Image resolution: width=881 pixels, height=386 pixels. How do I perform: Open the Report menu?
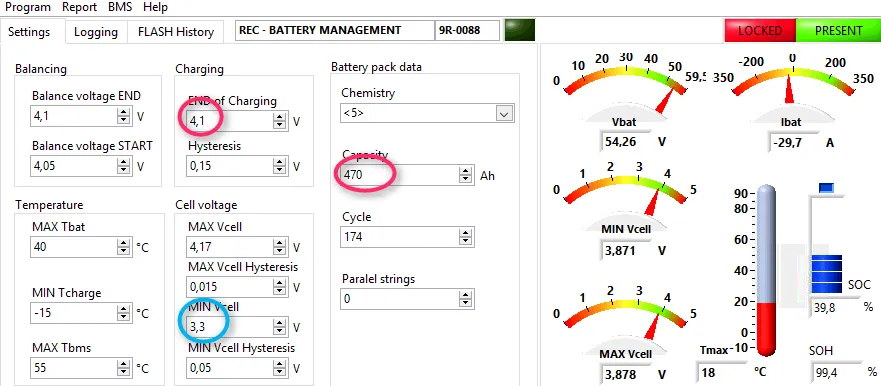click(x=79, y=7)
